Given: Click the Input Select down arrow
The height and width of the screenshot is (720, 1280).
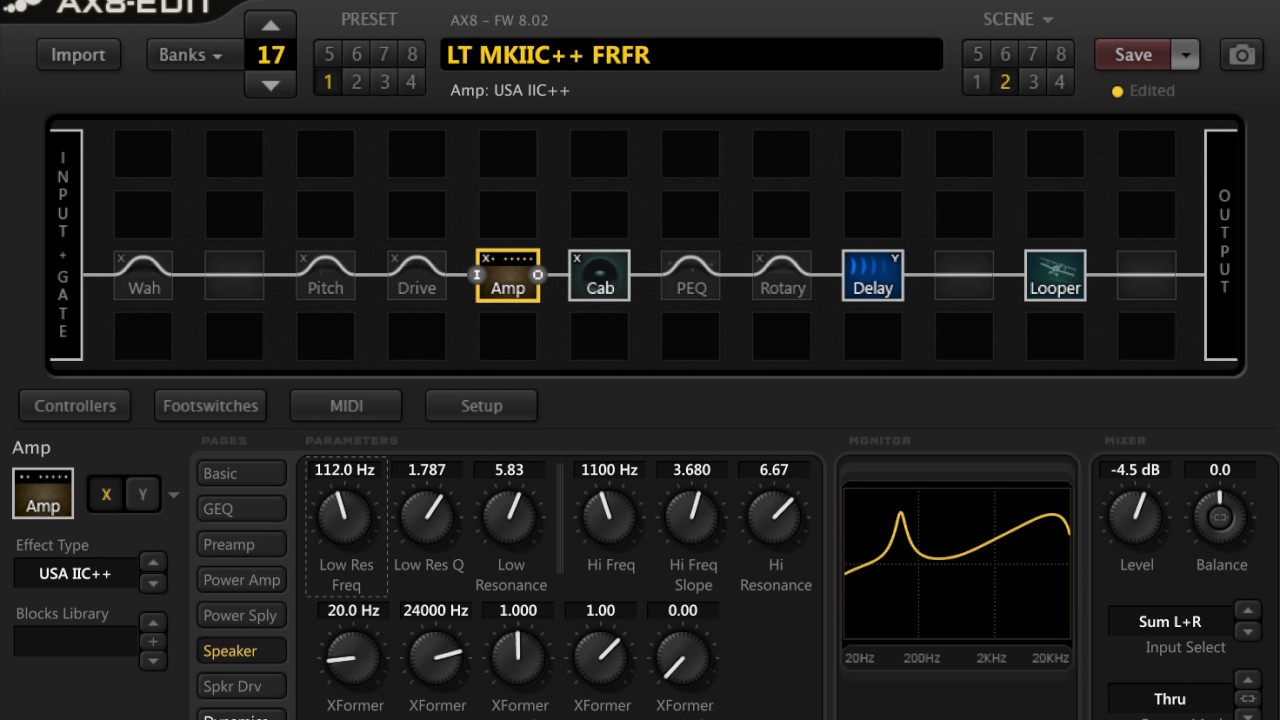Looking at the screenshot, I should [x=1247, y=631].
